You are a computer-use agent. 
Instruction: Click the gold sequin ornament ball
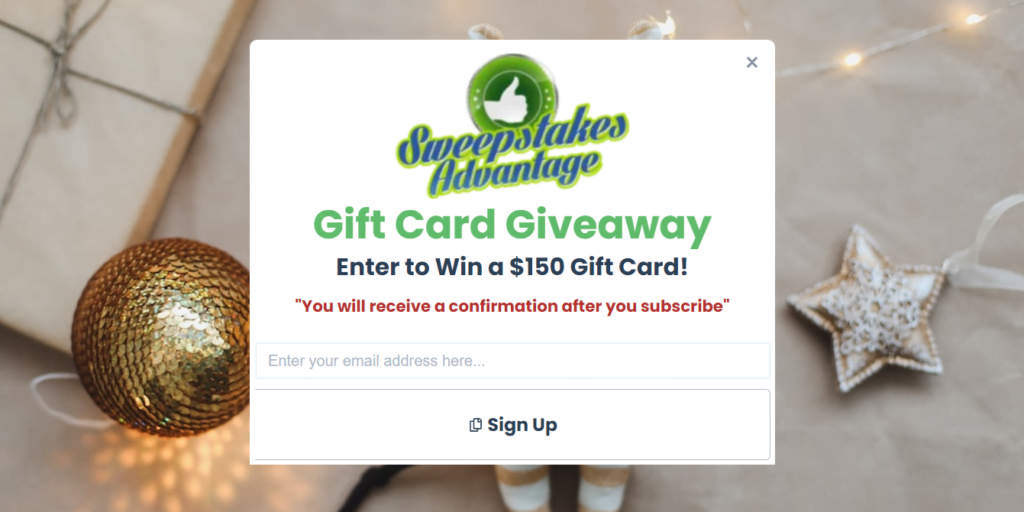pyautogui.click(x=161, y=337)
